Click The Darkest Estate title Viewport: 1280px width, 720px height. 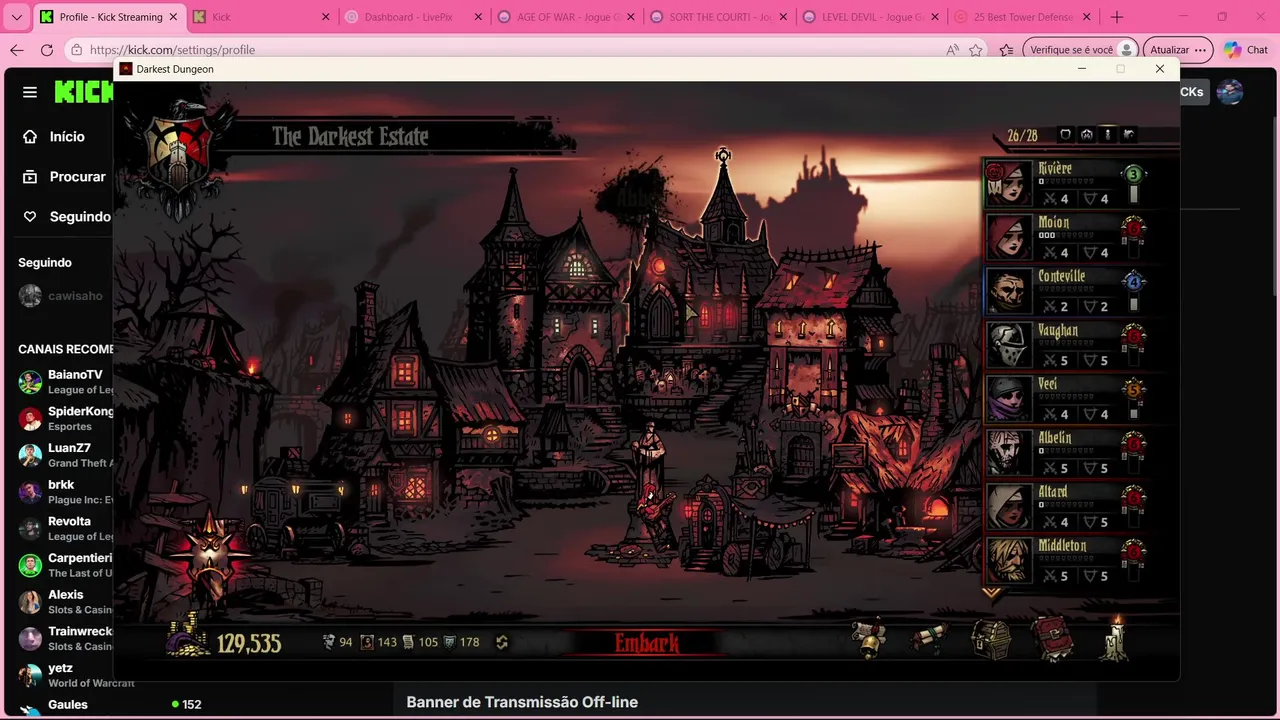pos(350,136)
